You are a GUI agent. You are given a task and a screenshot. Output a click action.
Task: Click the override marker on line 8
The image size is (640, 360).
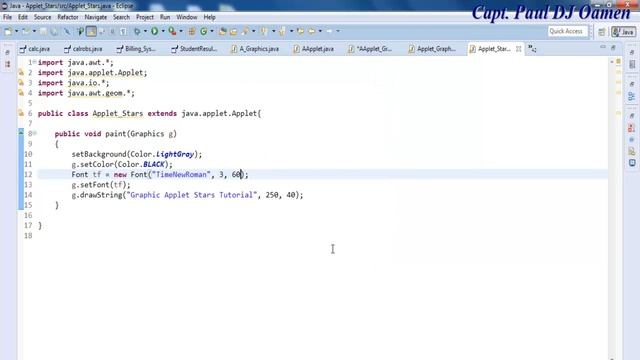(x=21, y=132)
